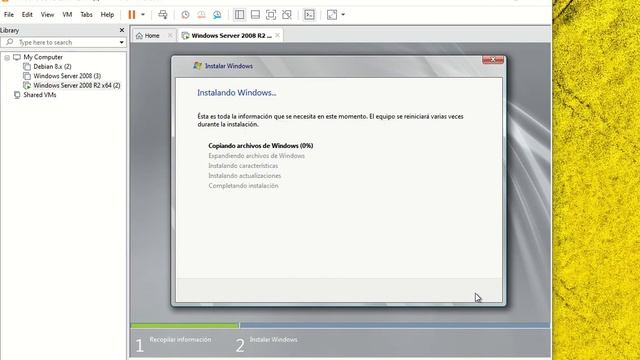Close the Home tab
This screenshot has height=360, width=640.
click(x=170, y=36)
